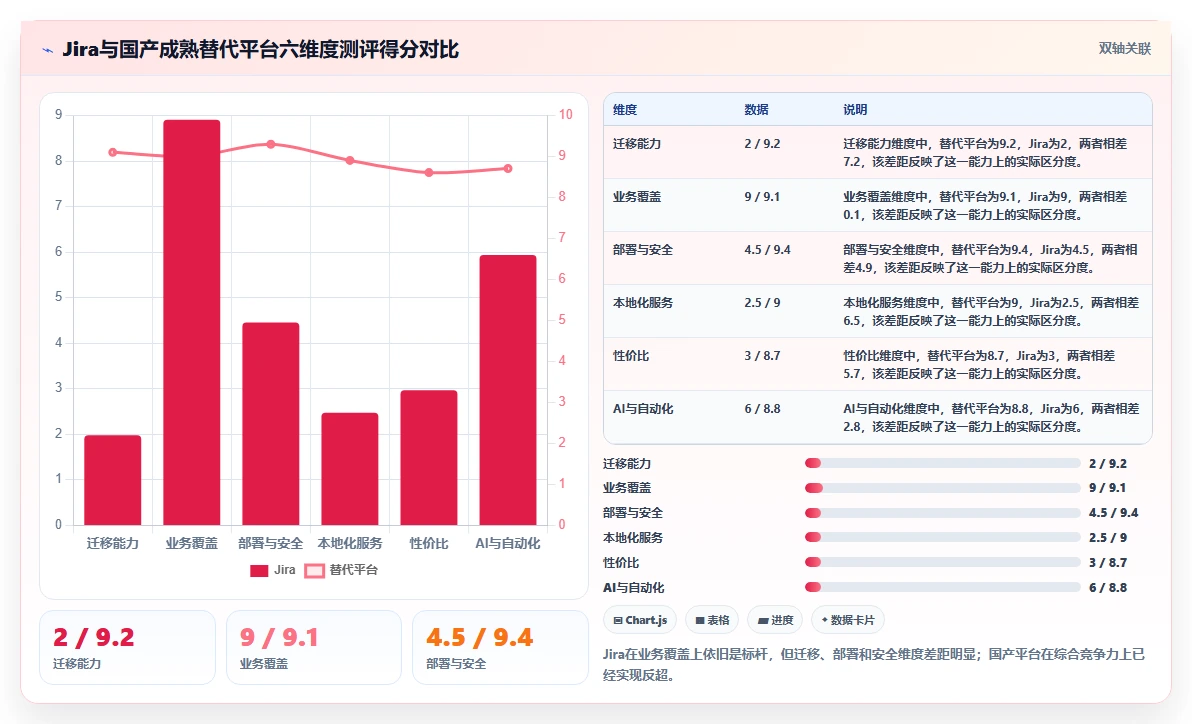The image size is (1192, 724).
Task: Click the 本地化服务 progress bar
Action: pos(943,538)
